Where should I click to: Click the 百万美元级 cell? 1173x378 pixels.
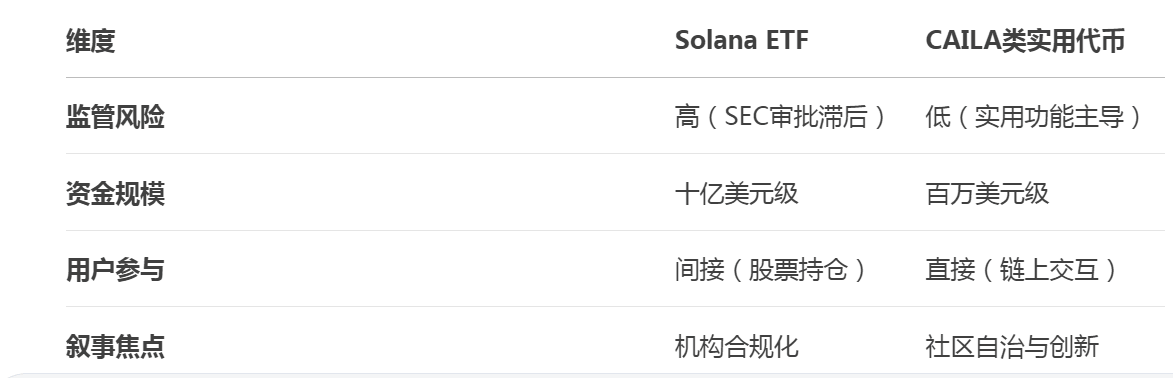tap(987, 193)
